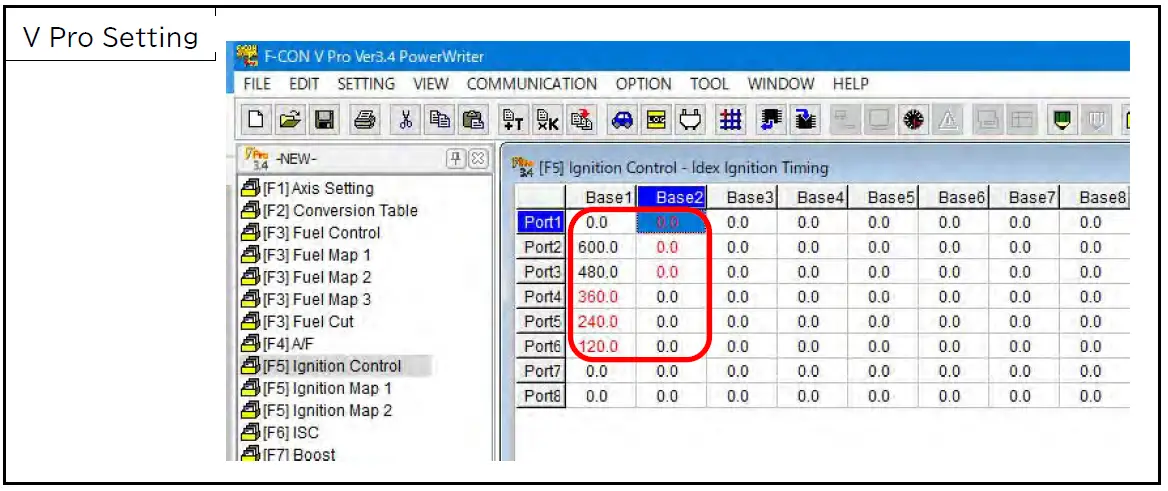Open the TOOL menu
This screenshot has width=1168, height=491.
pyautogui.click(x=709, y=84)
